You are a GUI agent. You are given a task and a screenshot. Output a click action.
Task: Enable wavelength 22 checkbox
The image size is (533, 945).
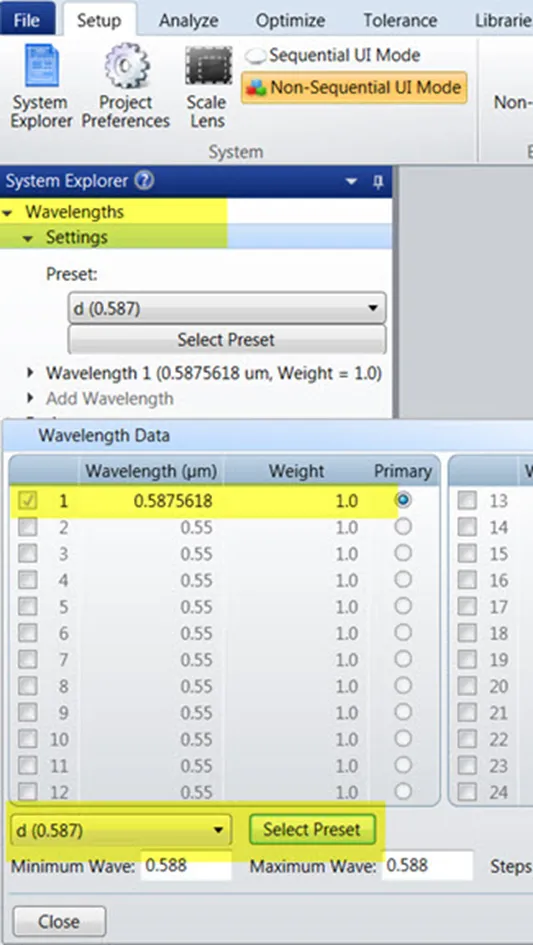(x=467, y=739)
